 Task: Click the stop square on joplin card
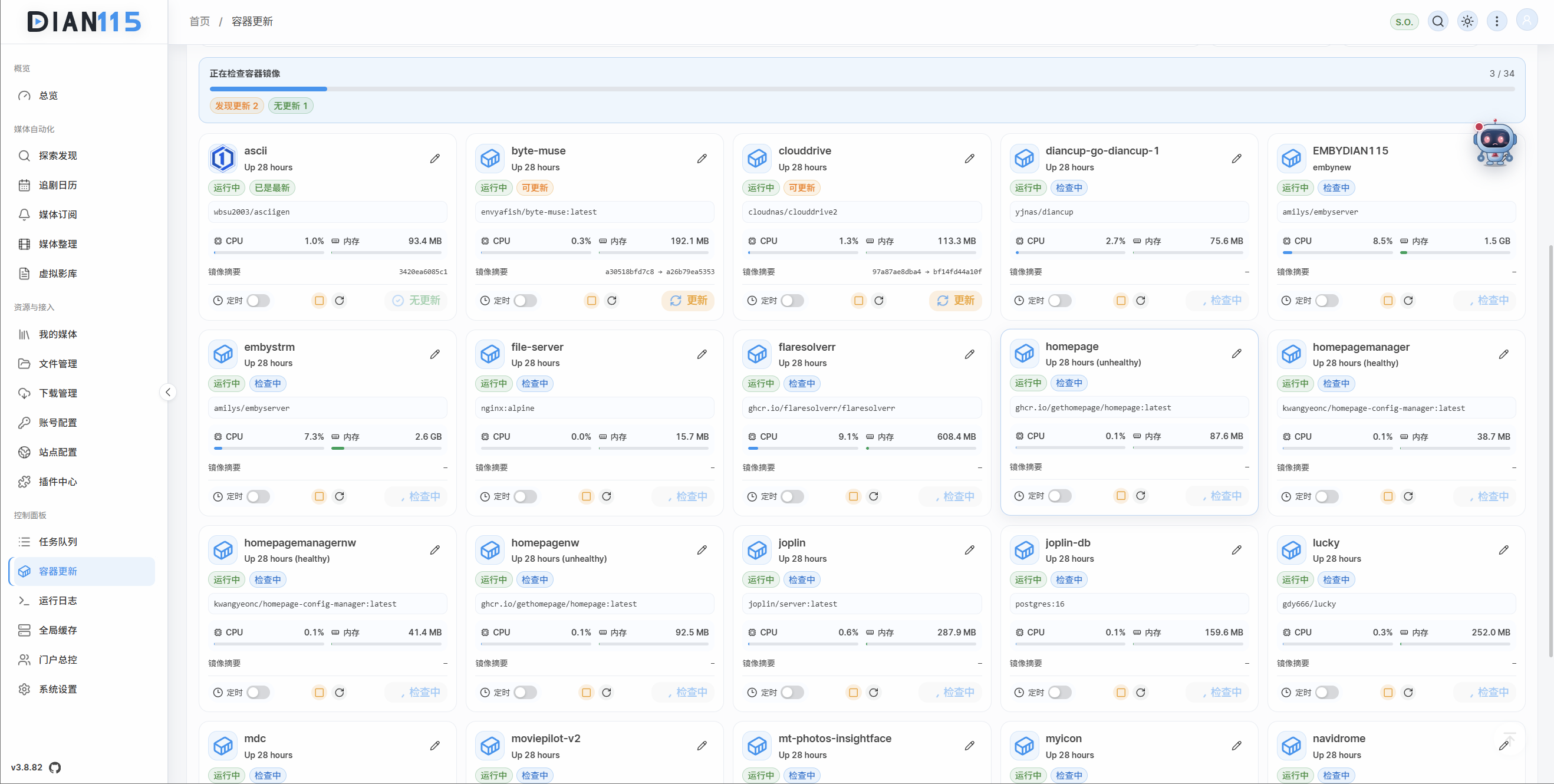853,692
